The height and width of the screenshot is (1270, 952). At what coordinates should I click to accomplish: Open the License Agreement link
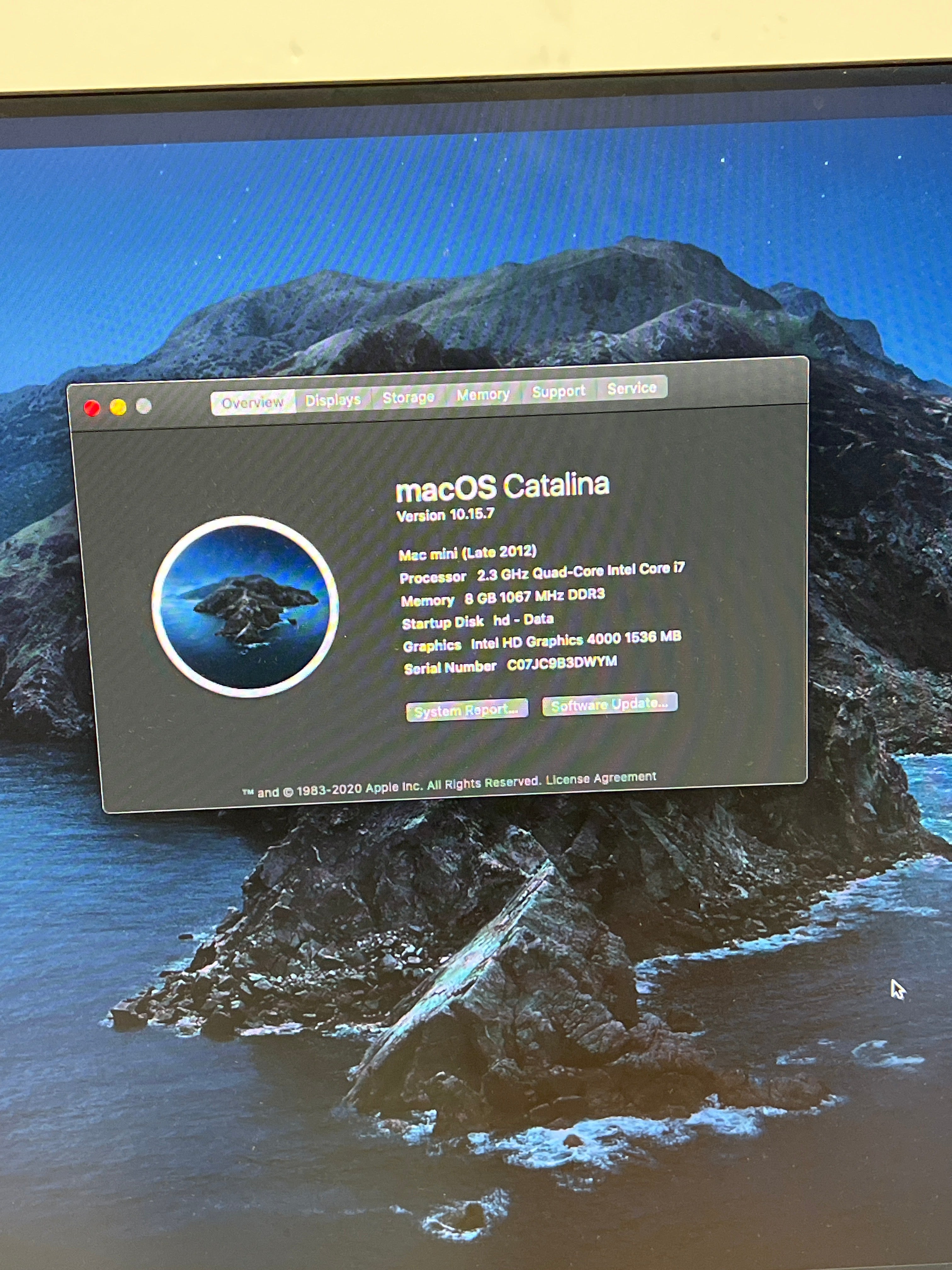(x=601, y=778)
